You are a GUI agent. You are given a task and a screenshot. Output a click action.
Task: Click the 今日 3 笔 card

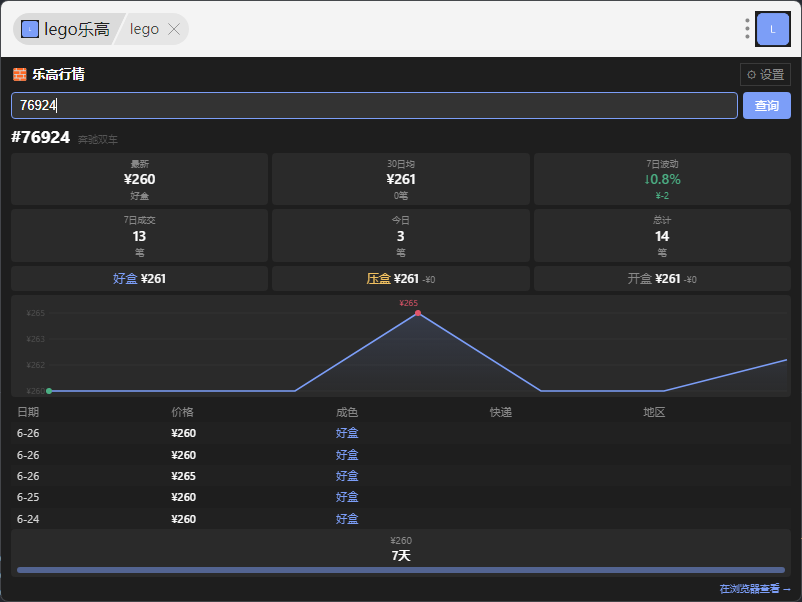(x=400, y=236)
